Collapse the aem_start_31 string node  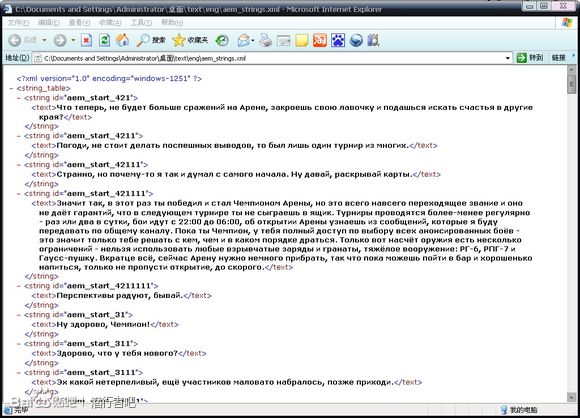(18, 315)
